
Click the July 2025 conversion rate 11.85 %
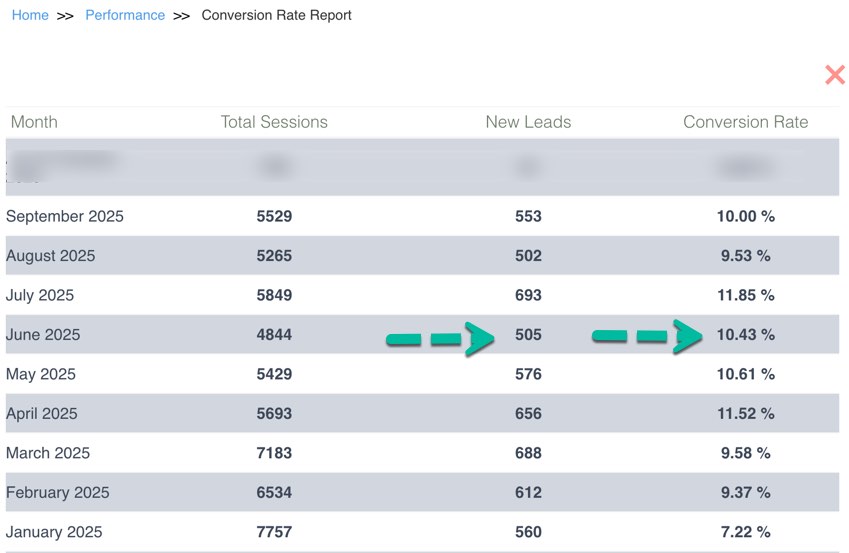[x=745, y=295]
